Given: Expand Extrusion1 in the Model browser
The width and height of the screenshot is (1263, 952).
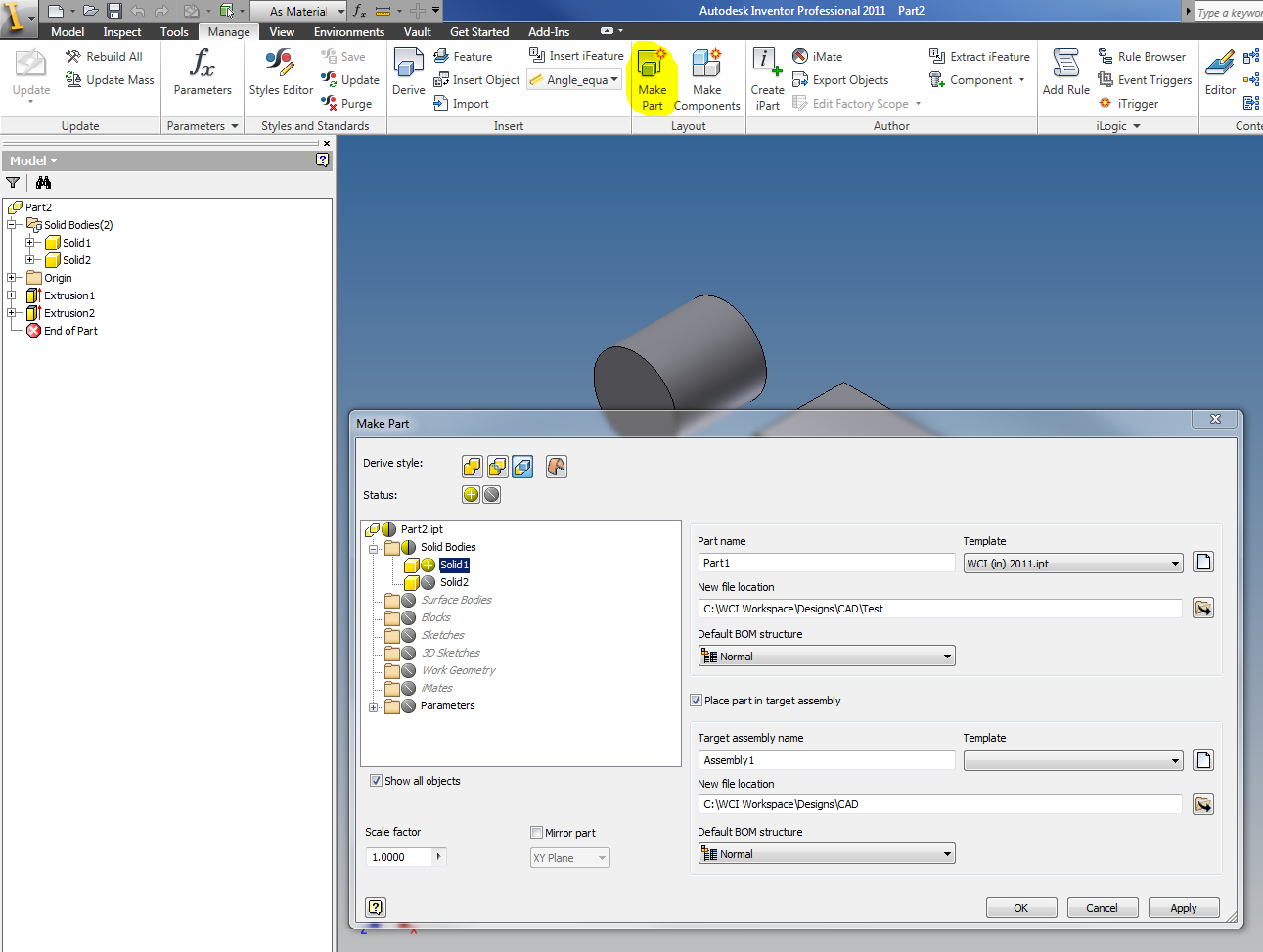Looking at the screenshot, I should tap(12, 295).
